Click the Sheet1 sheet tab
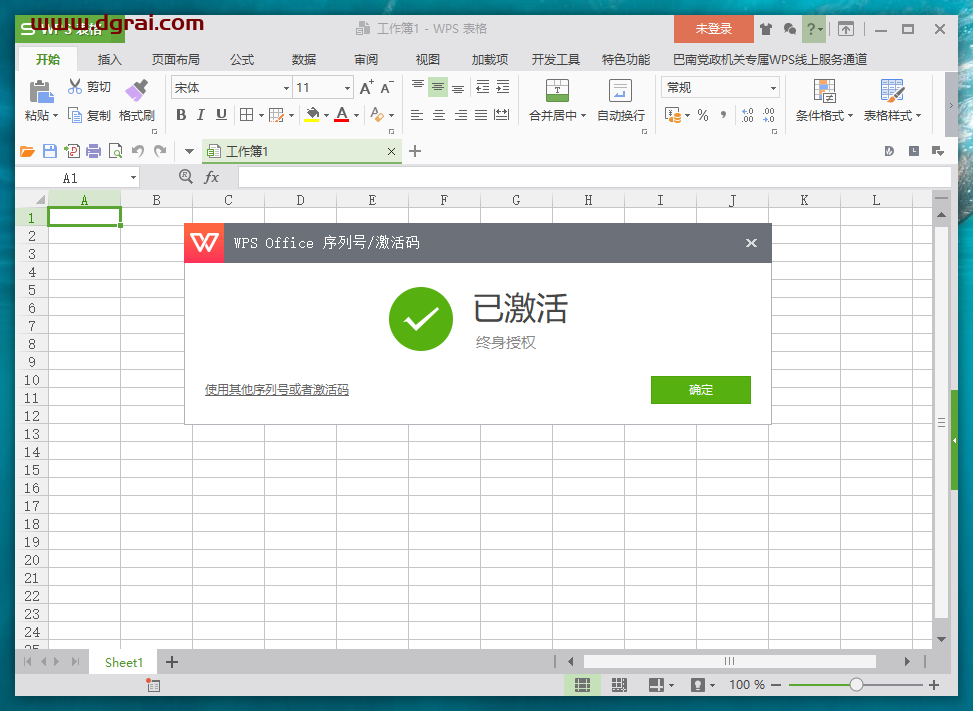 [x=123, y=661]
